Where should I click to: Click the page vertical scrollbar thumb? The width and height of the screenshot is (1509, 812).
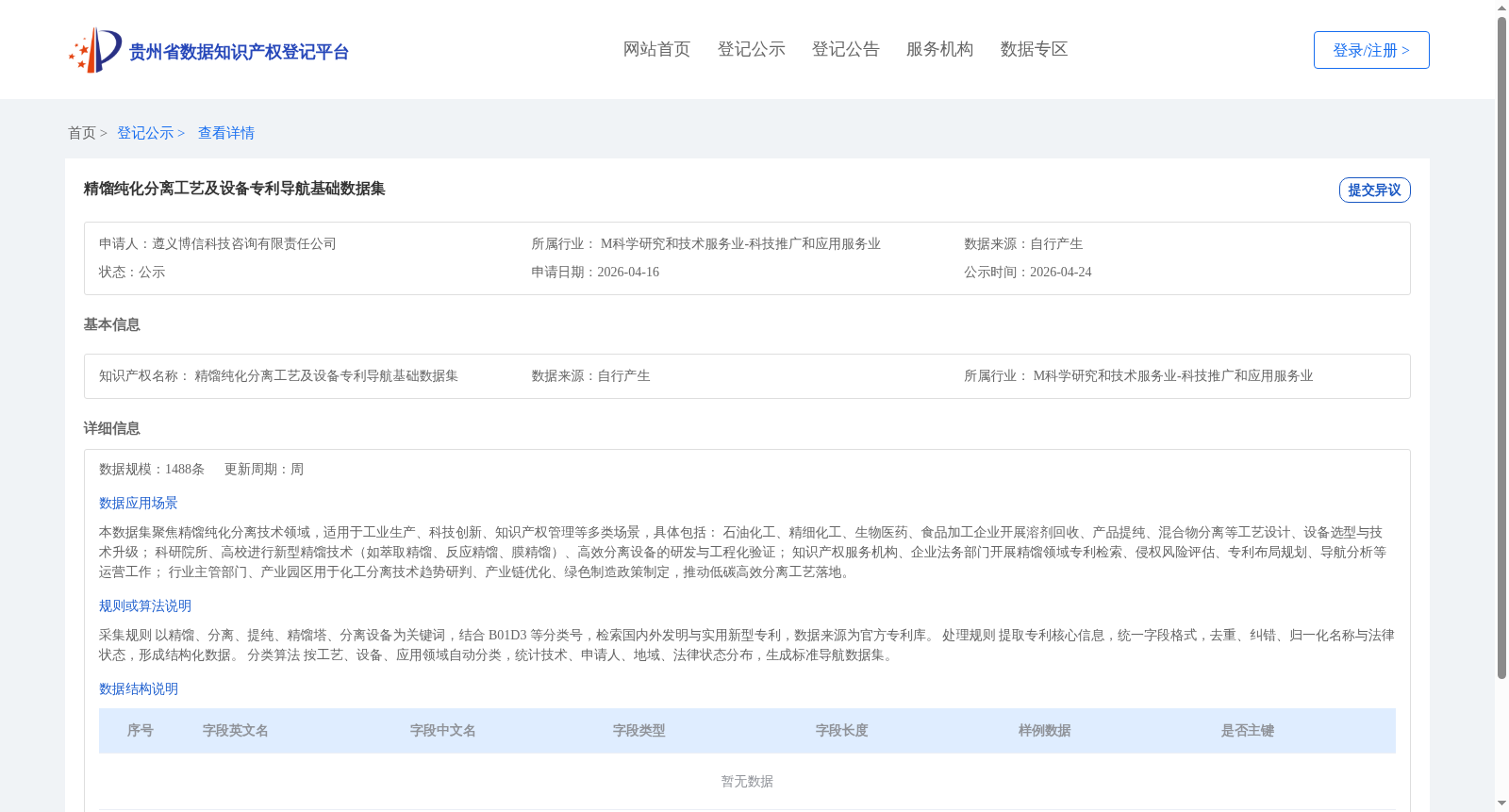pyautogui.click(x=1501, y=348)
